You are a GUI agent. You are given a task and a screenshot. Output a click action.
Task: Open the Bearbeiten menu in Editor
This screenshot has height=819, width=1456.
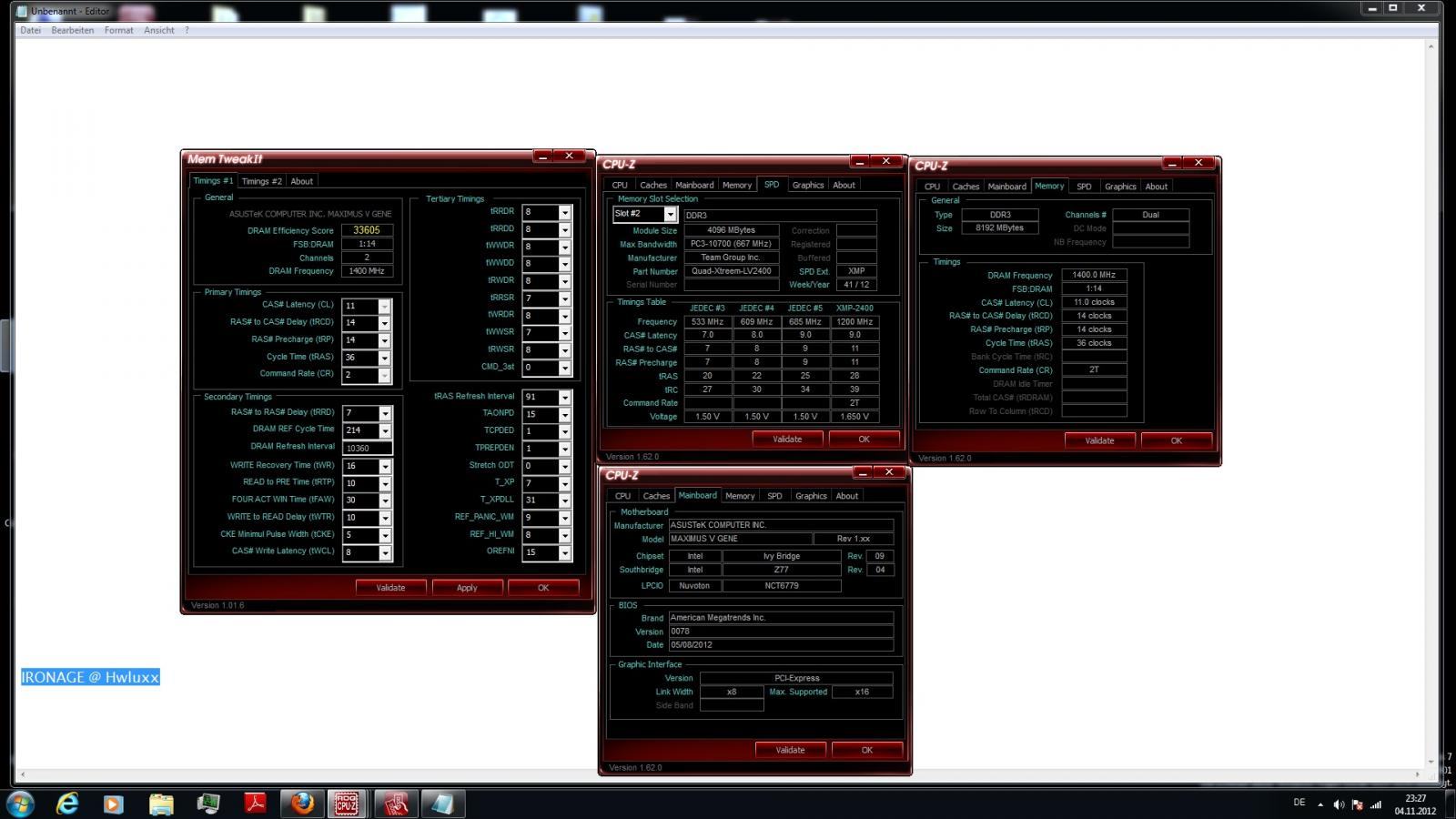tap(73, 30)
